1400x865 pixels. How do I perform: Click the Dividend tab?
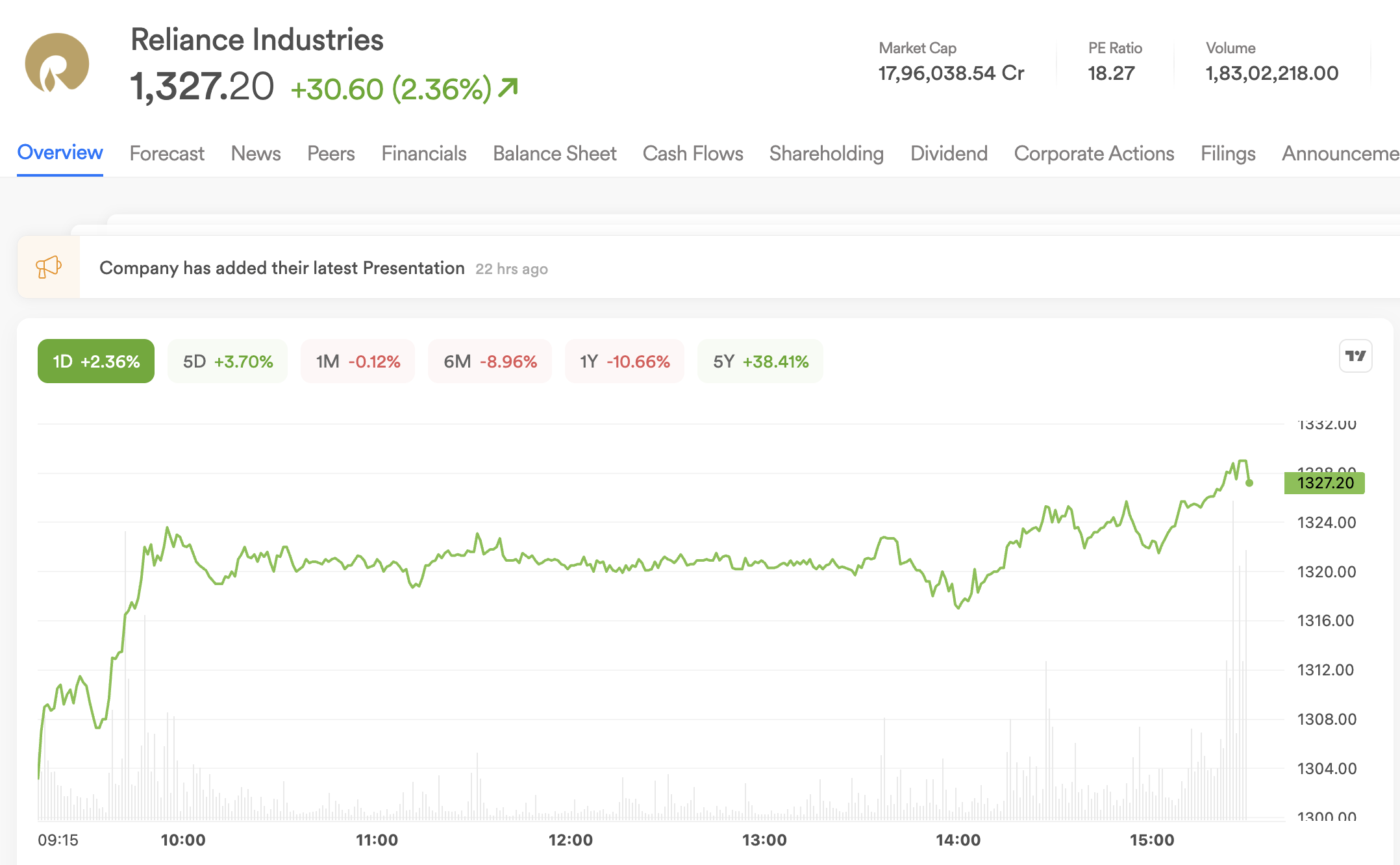click(949, 153)
